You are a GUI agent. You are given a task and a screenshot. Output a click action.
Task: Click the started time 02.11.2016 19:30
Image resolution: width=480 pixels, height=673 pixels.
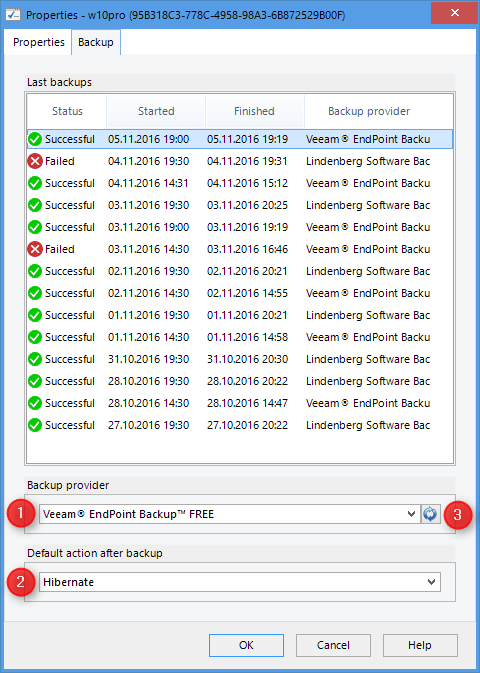[149, 271]
